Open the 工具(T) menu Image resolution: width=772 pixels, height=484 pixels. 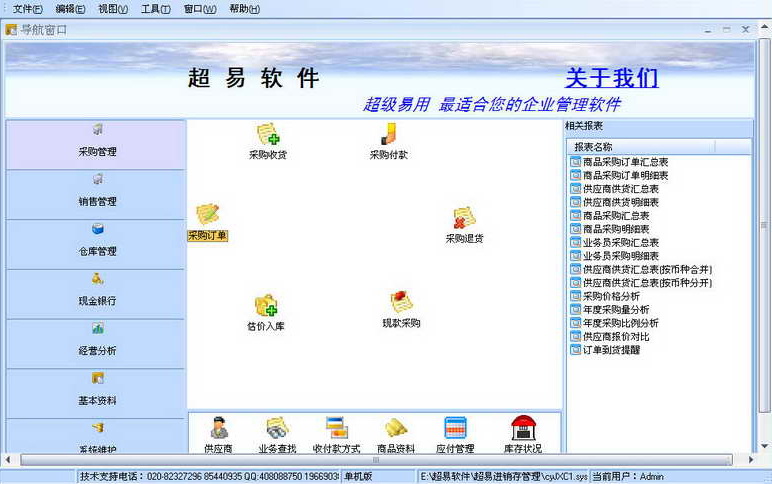156,9
